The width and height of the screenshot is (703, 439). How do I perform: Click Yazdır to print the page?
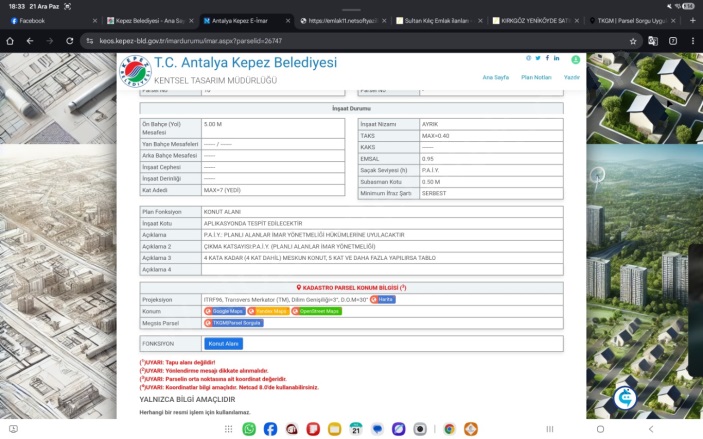(x=572, y=76)
